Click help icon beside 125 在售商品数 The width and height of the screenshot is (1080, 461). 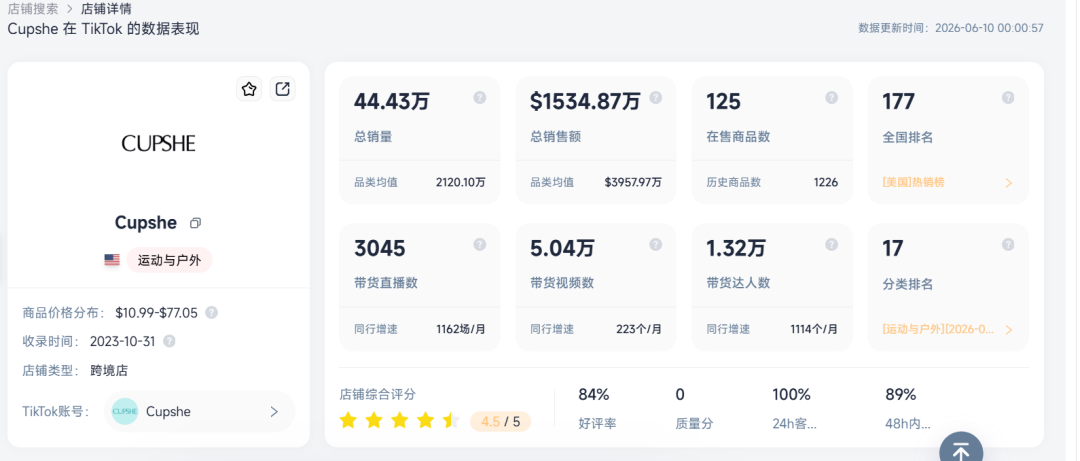(831, 98)
